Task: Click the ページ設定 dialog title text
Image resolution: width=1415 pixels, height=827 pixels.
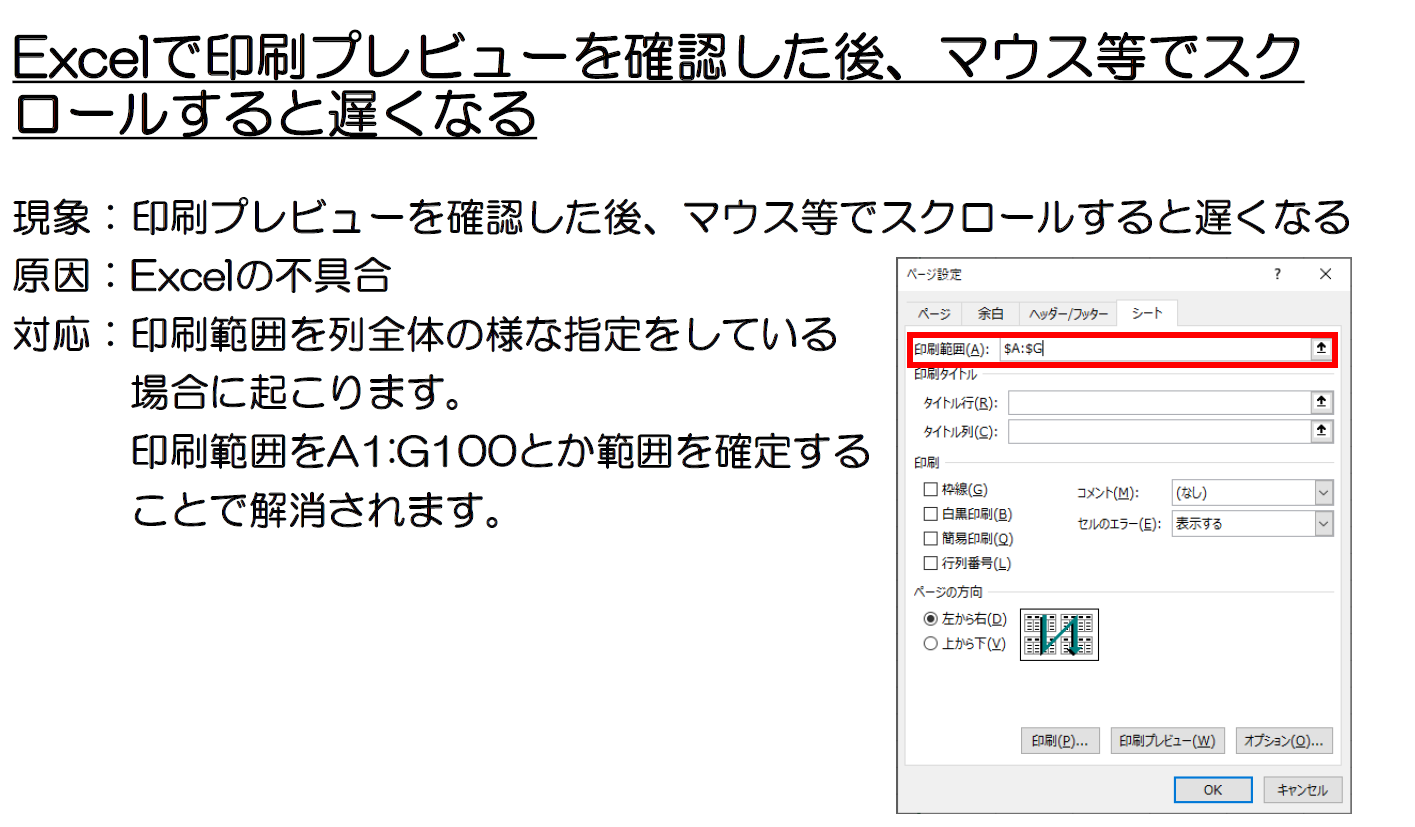Action: (934, 274)
